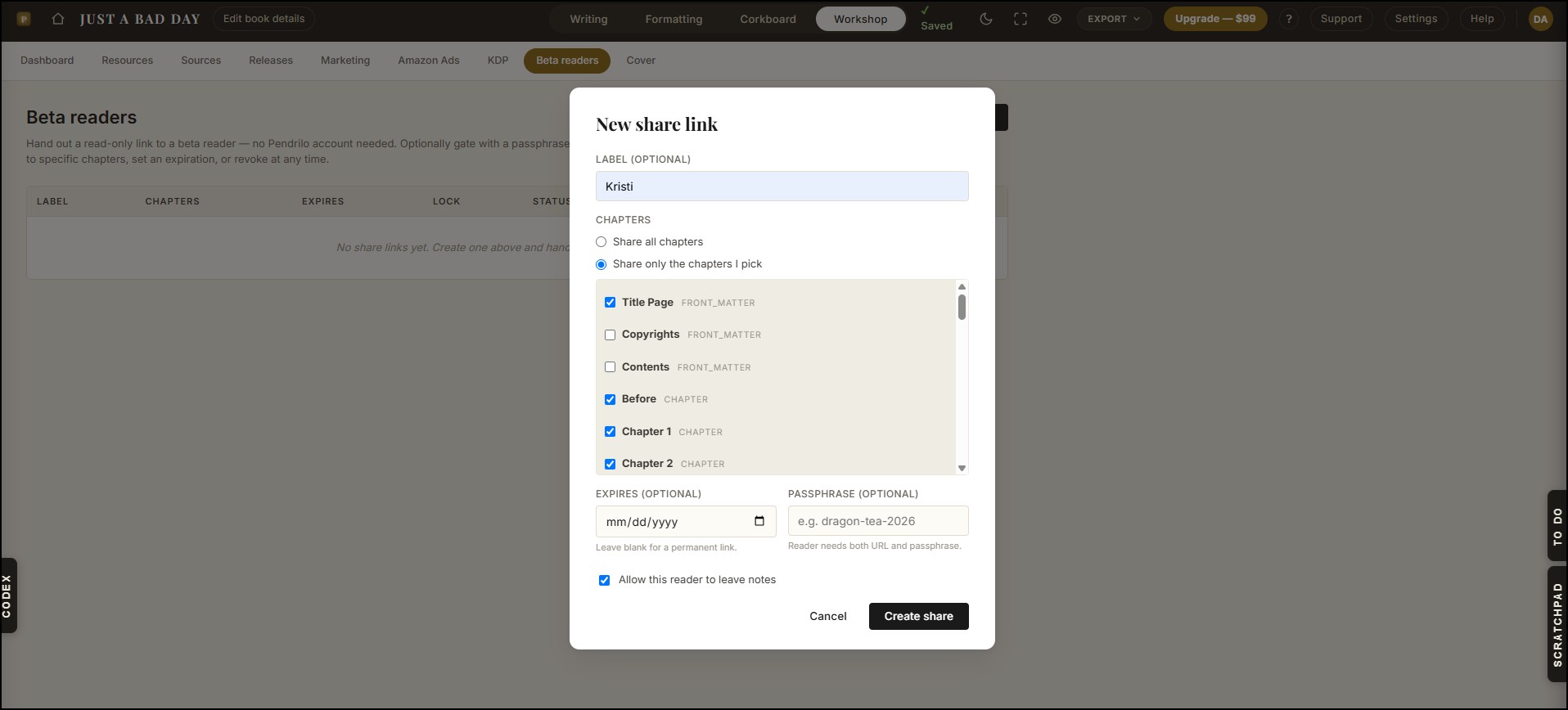Image resolution: width=1568 pixels, height=710 pixels.
Task: Uncheck the Title Page checkbox
Action: pyautogui.click(x=610, y=303)
